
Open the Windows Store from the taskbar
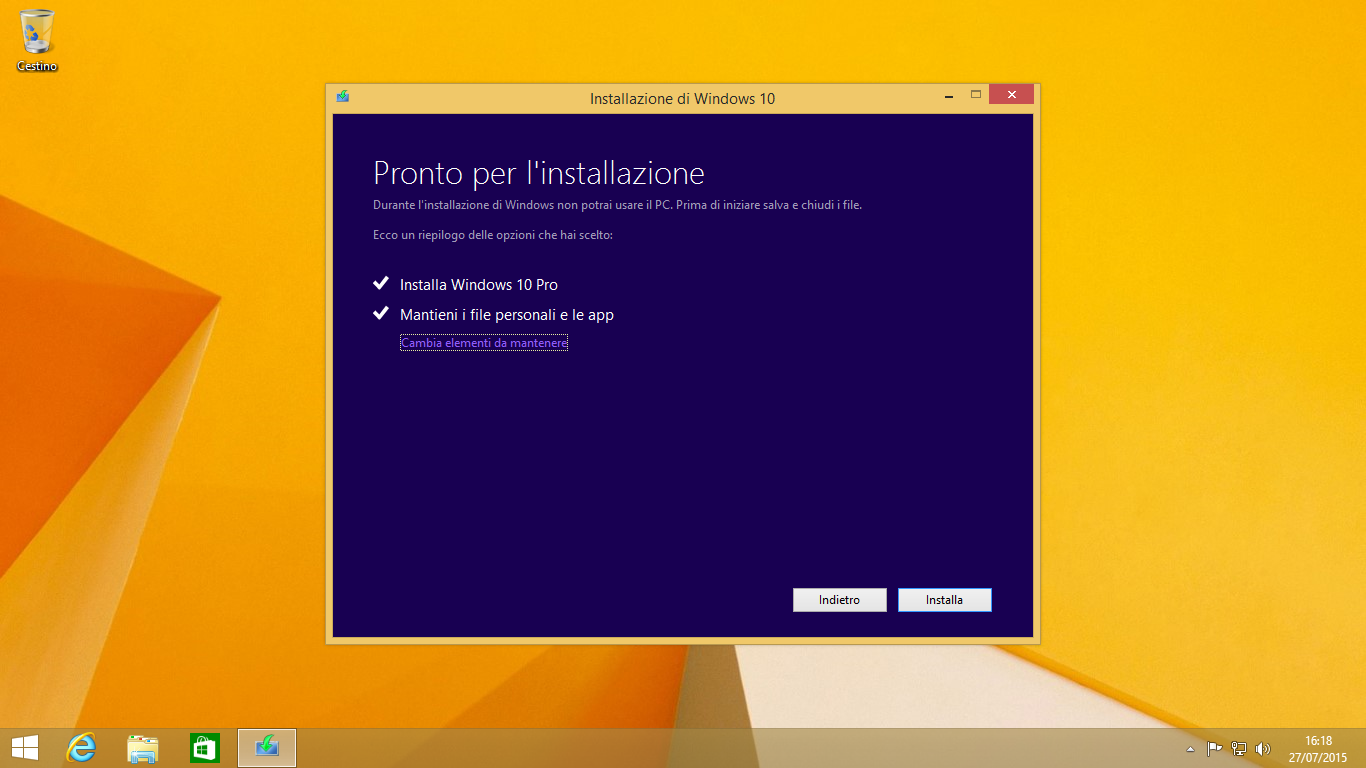click(204, 747)
